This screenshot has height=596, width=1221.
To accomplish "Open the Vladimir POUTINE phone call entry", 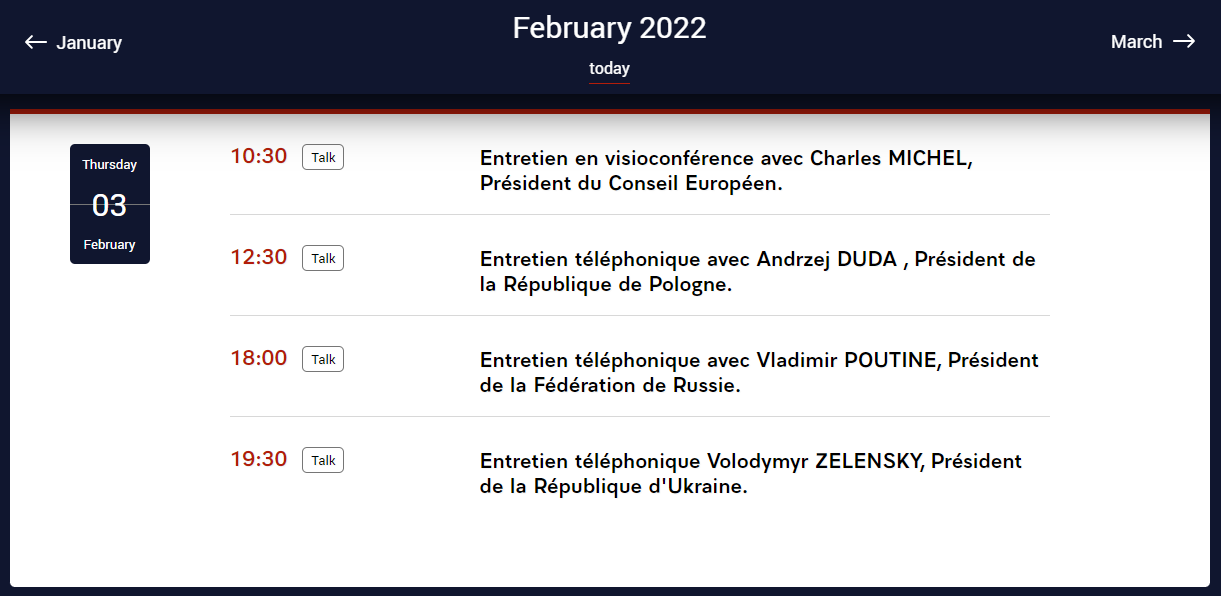I will point(759,371).
